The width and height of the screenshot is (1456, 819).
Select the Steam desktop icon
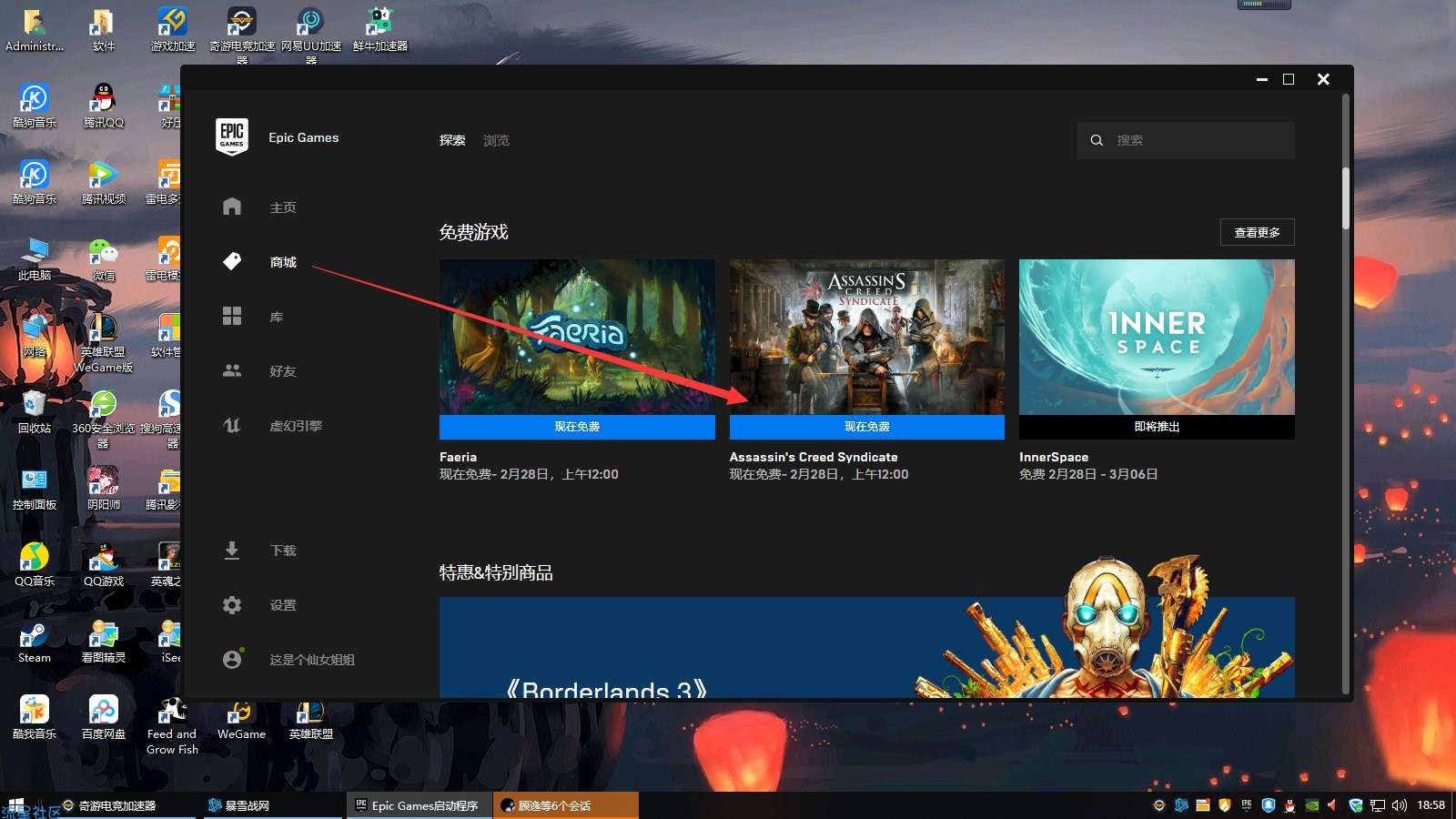click(35, 641)
